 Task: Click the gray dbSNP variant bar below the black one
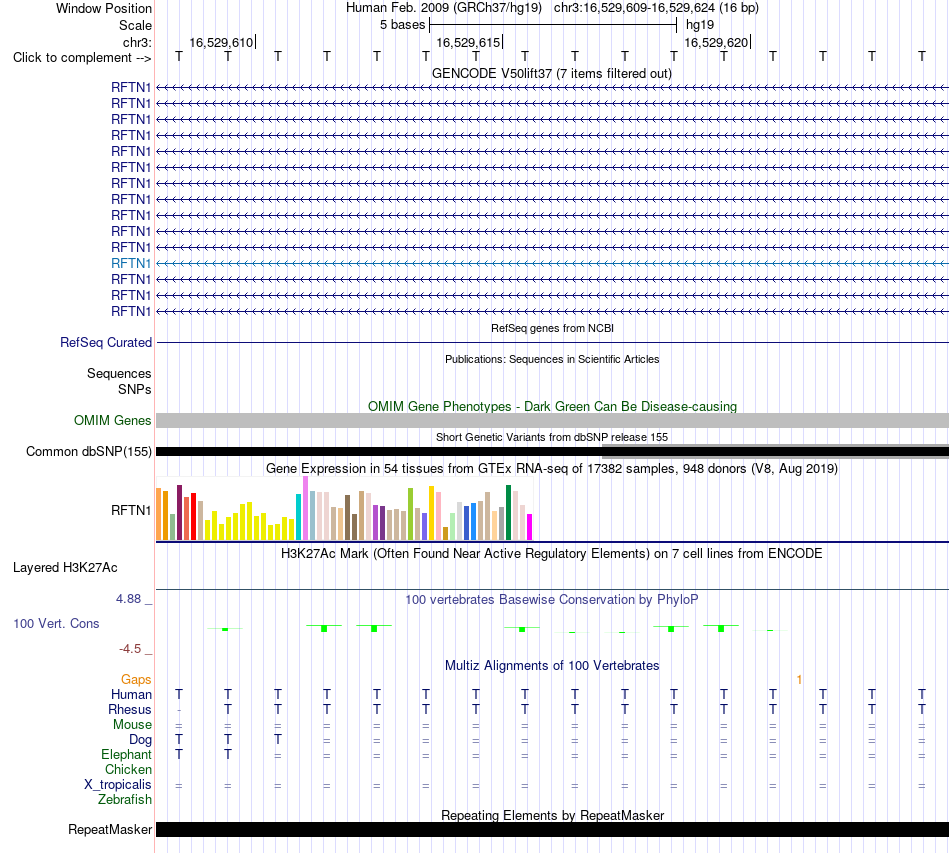[x=775, y=457]
